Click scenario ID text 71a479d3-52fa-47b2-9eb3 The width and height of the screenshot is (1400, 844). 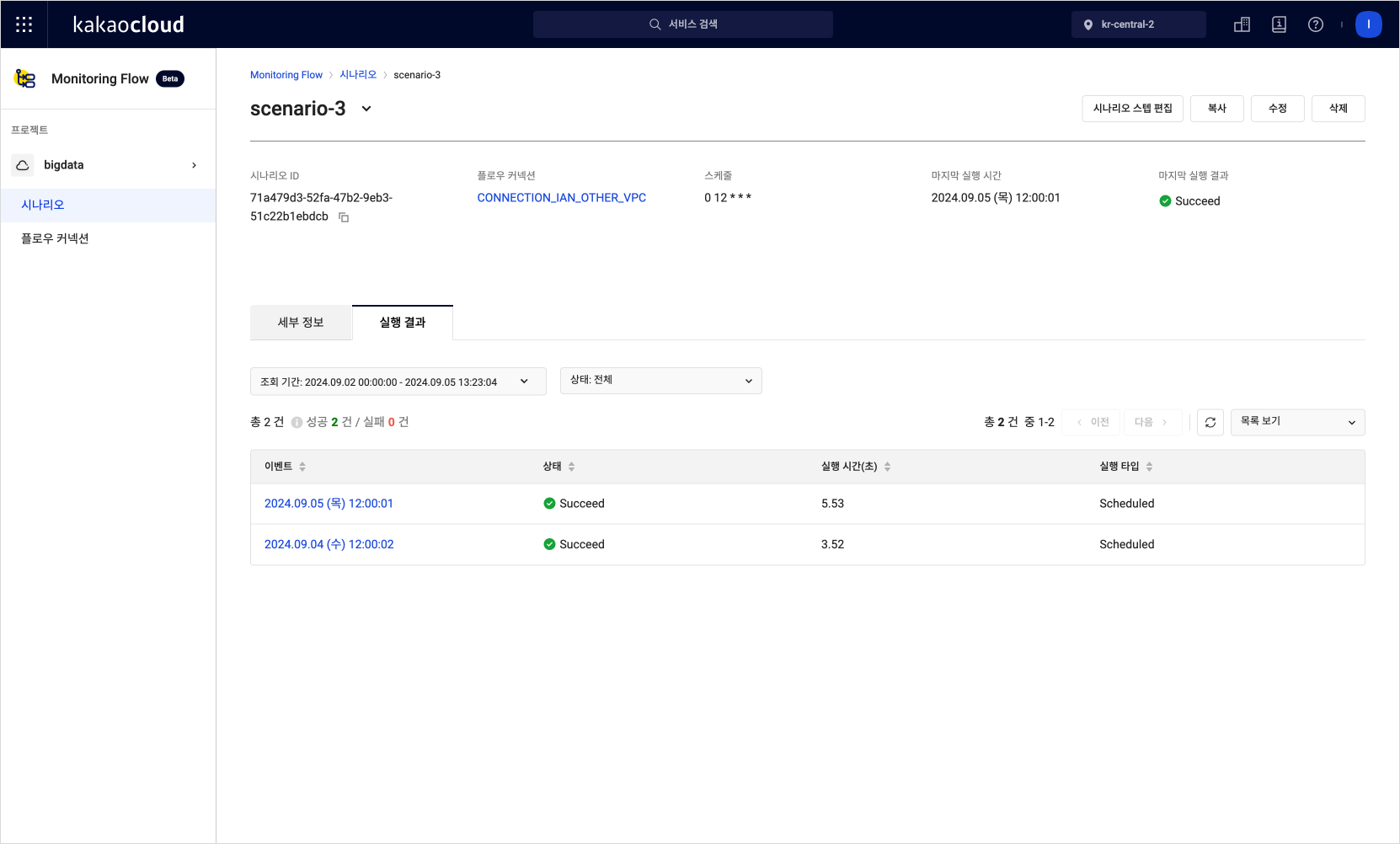coord(321,198)
